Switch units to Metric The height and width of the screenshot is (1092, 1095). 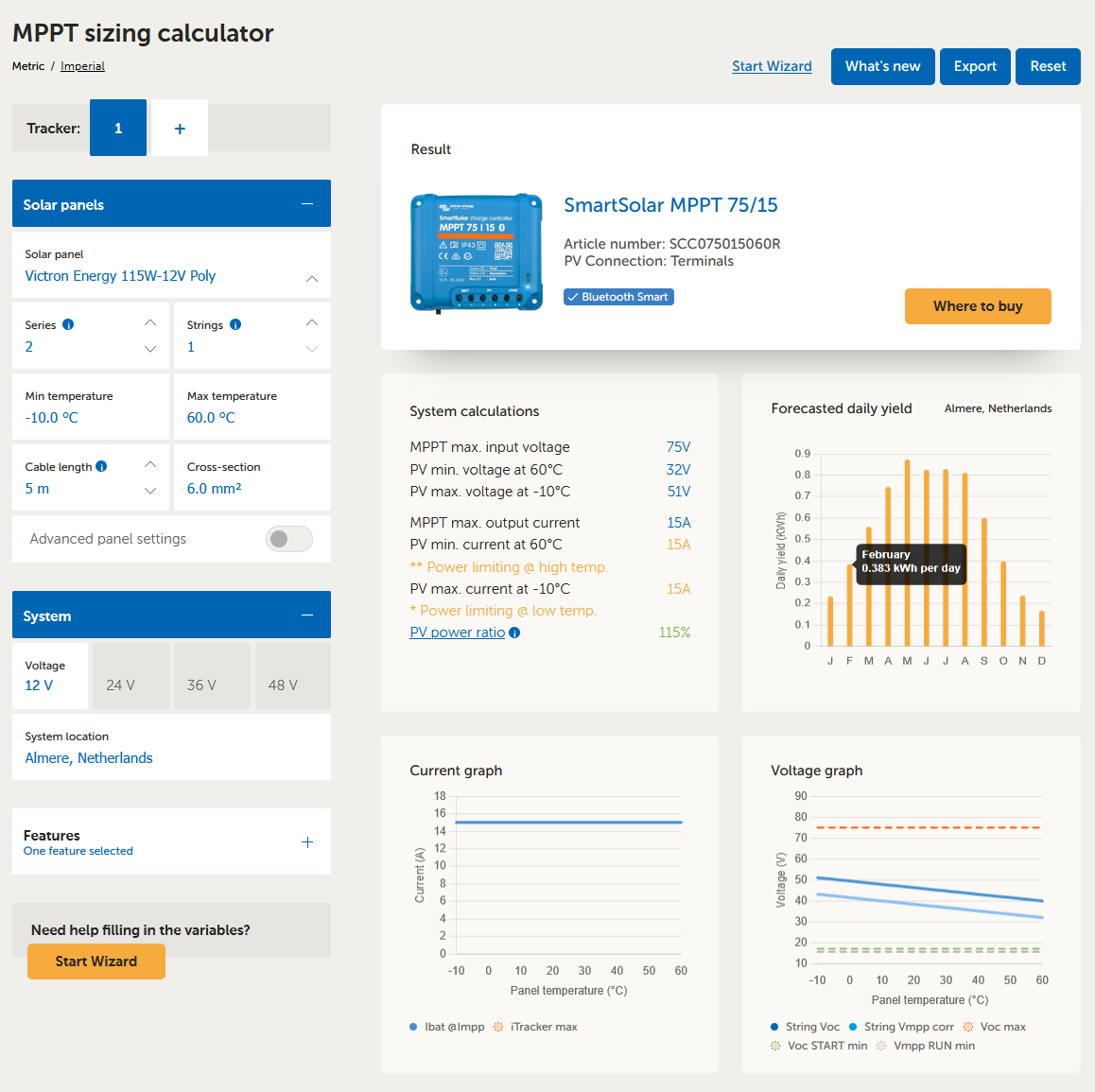pyautogui.click(x=28, y=66)
